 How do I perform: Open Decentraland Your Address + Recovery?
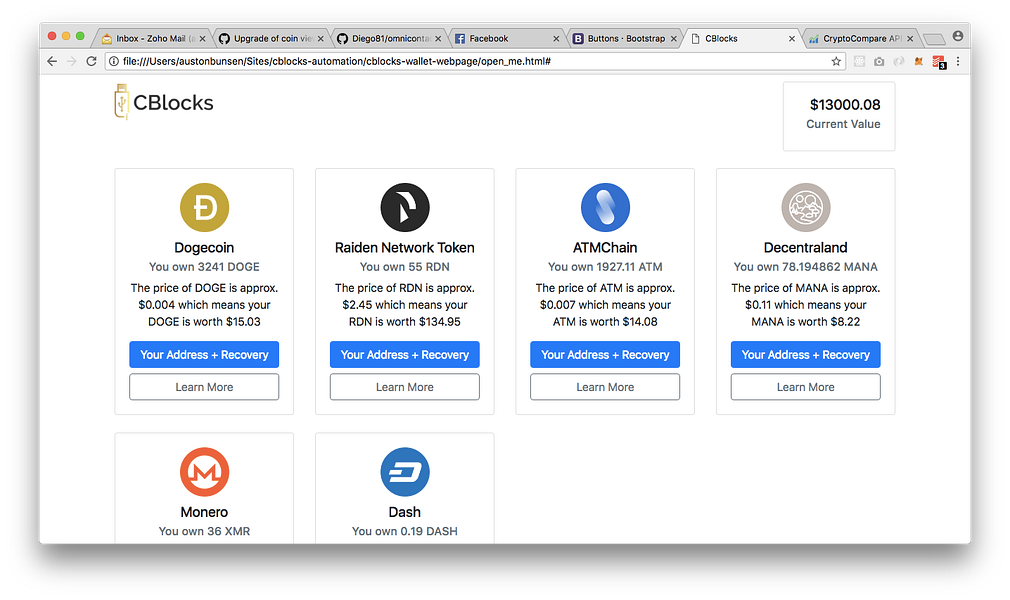pos(805,354)
